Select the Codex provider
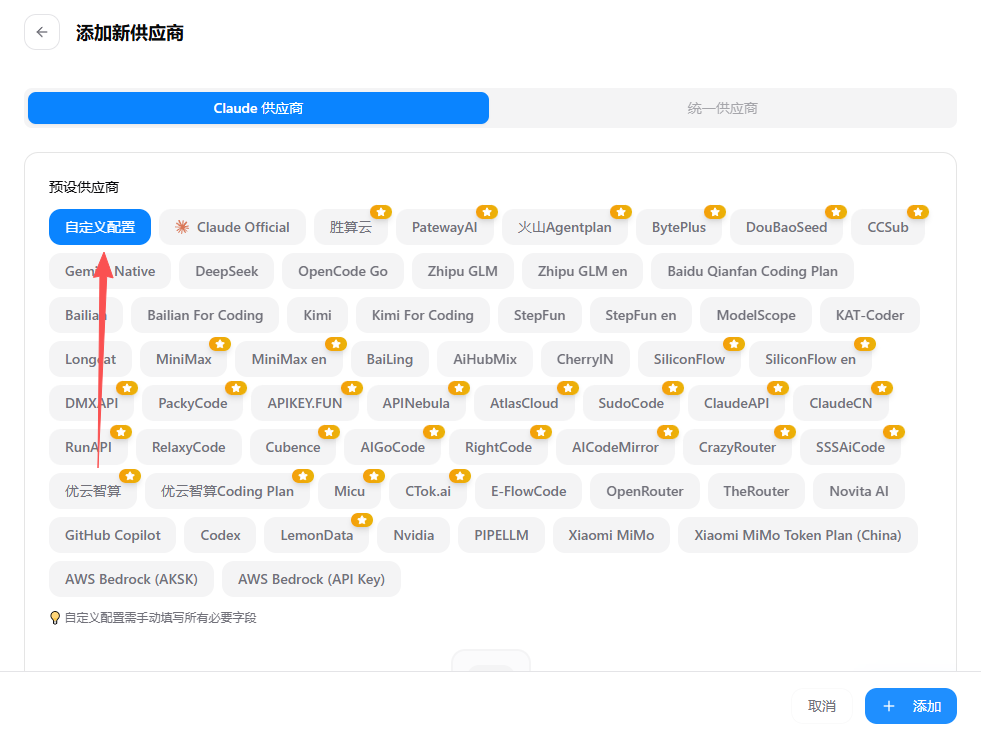981x740 pixels. tap(220, 535)
